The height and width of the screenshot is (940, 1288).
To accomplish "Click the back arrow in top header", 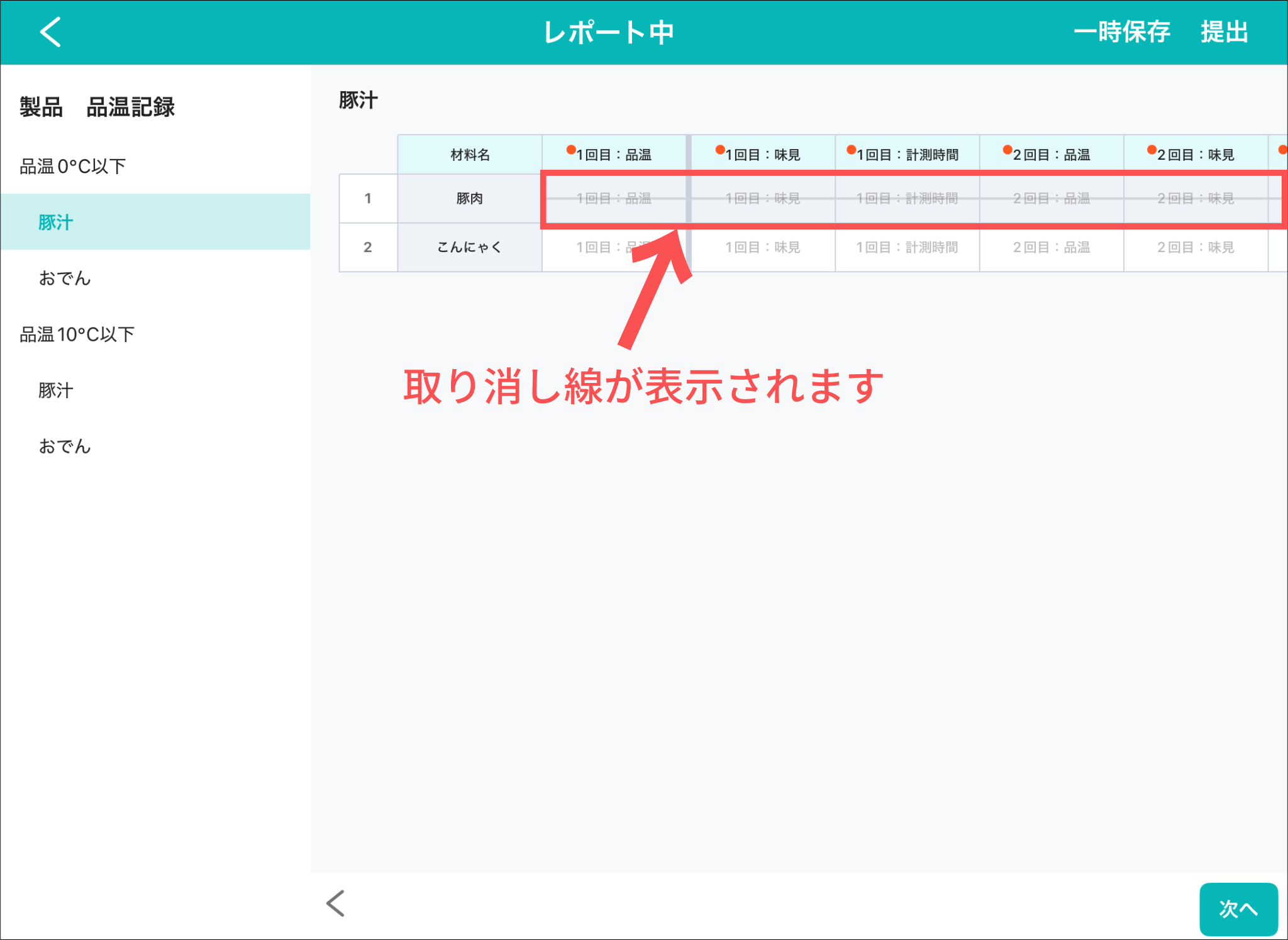I will (50, 31).
